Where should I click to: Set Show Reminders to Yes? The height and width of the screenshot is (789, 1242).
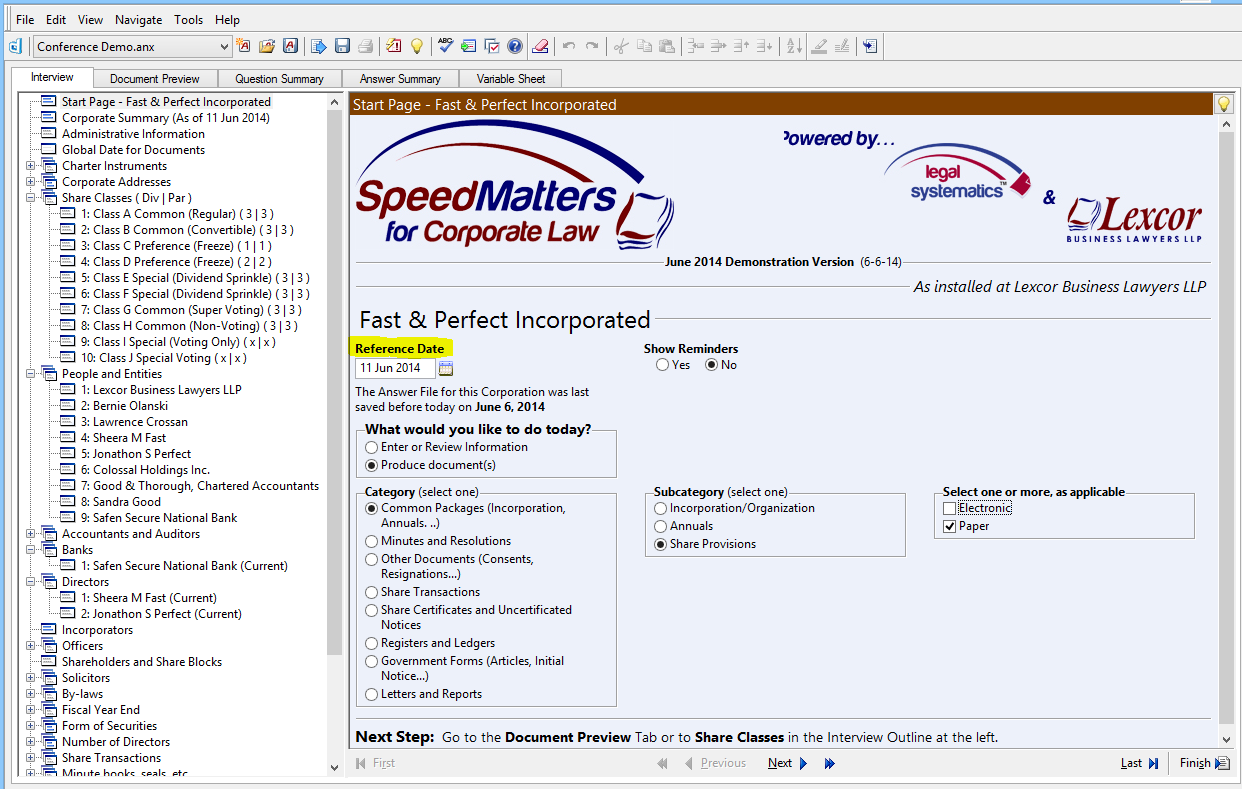tap(662, 365)
